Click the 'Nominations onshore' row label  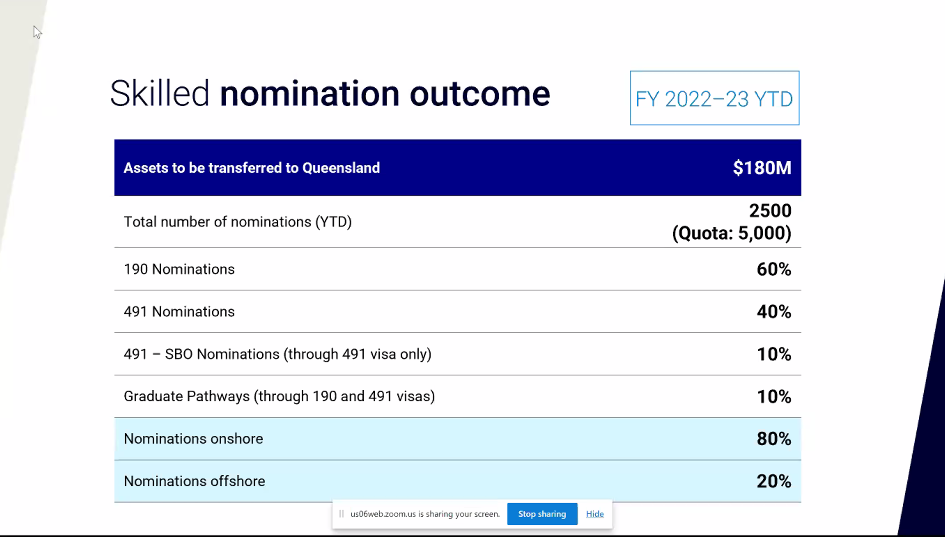pyautogui.click(x=193, y=439)
